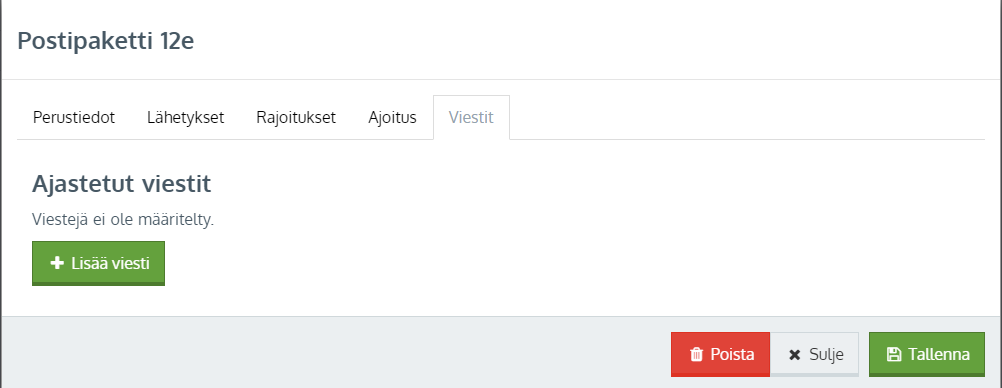Screen dimensions: 1002x388
Task: Click the word Poista on the red button
Action: pyautogui.click(x=732, y=354)
